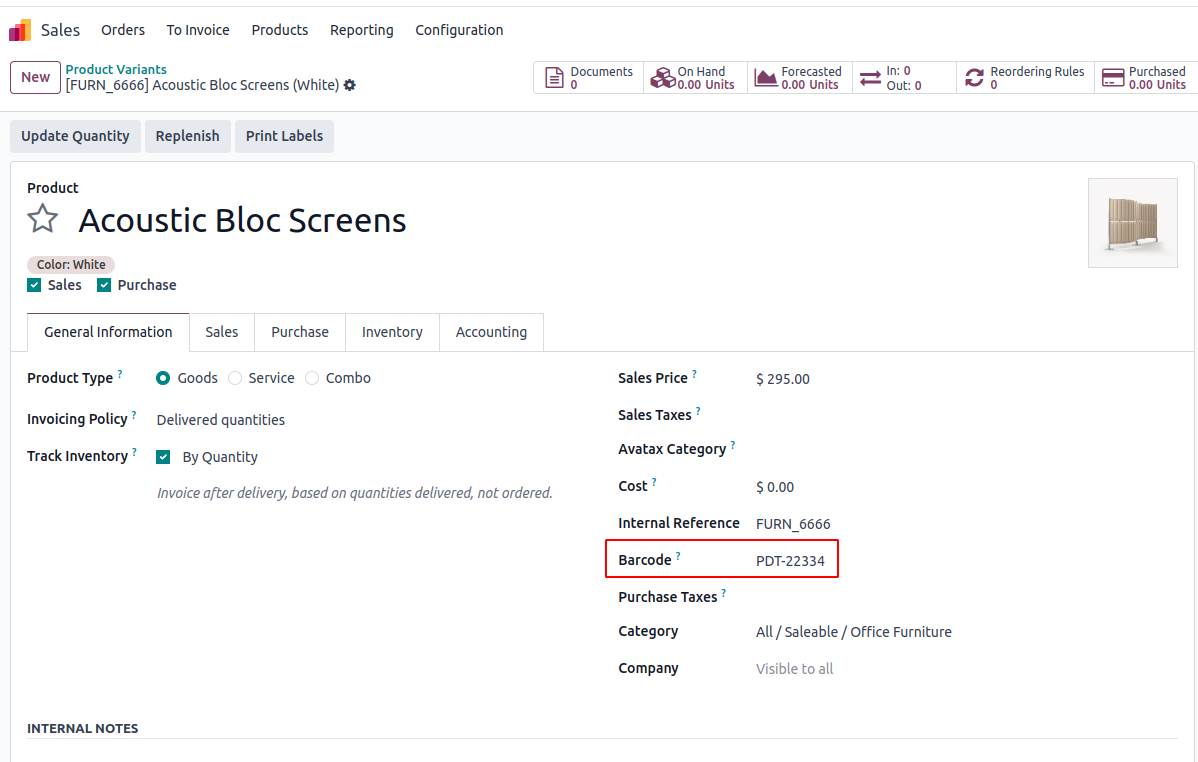Toggle the Purchase checkbox
Image resolution: width=1198 pixels, height=762 pixels.
pyautogui.click(x=104, y=285)
